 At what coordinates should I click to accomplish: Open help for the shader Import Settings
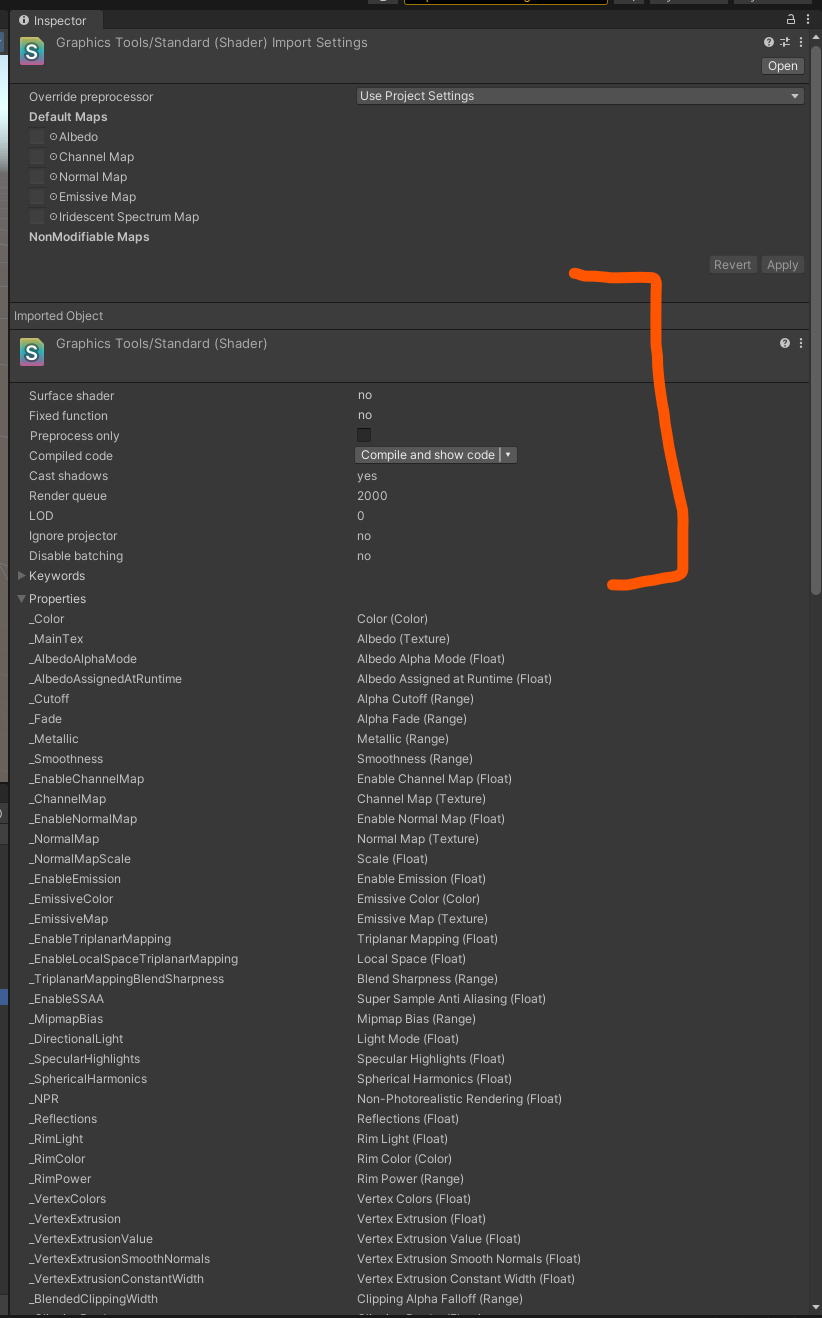coord(767,42)
